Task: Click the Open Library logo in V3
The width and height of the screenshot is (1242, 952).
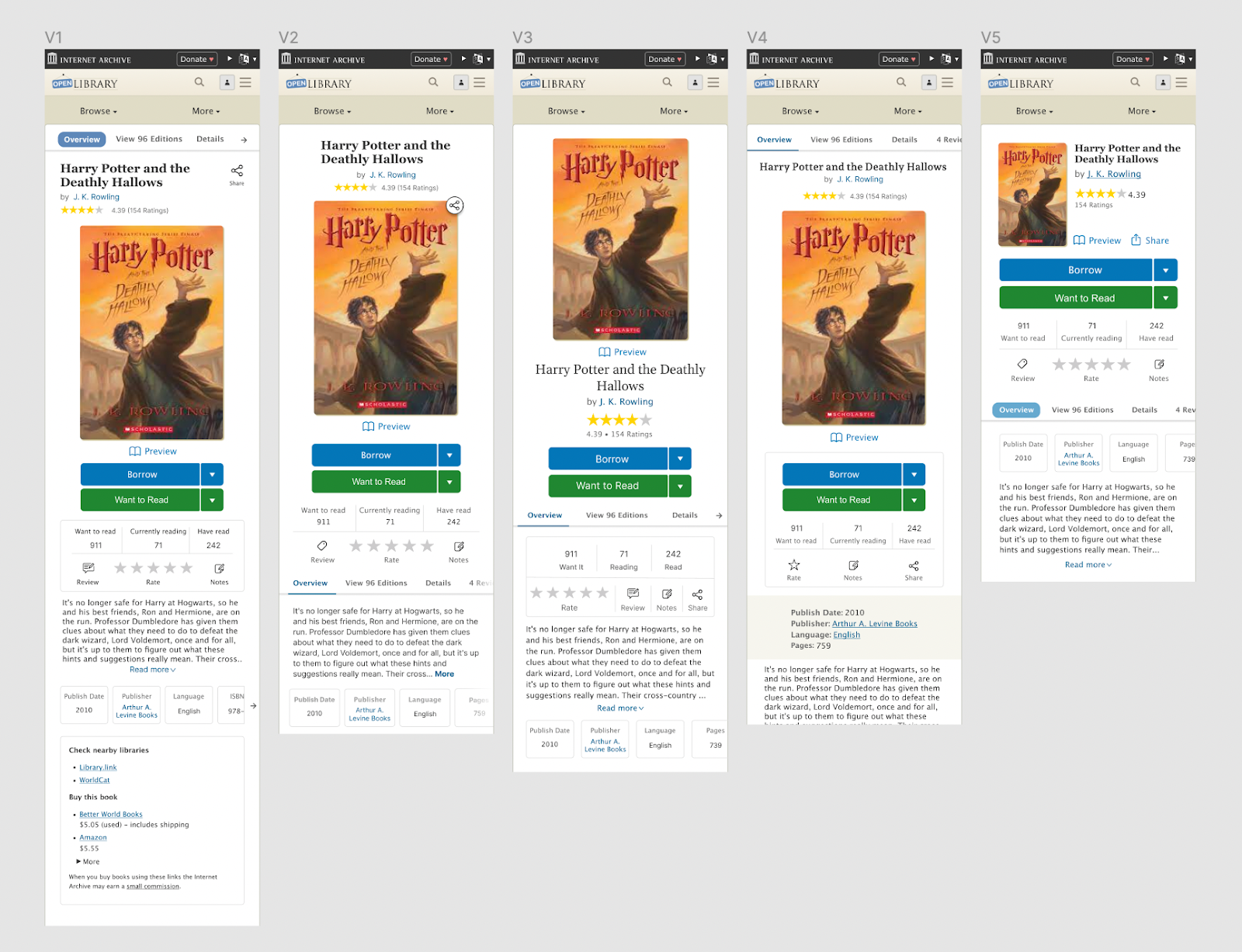Action: pos(552,83)
